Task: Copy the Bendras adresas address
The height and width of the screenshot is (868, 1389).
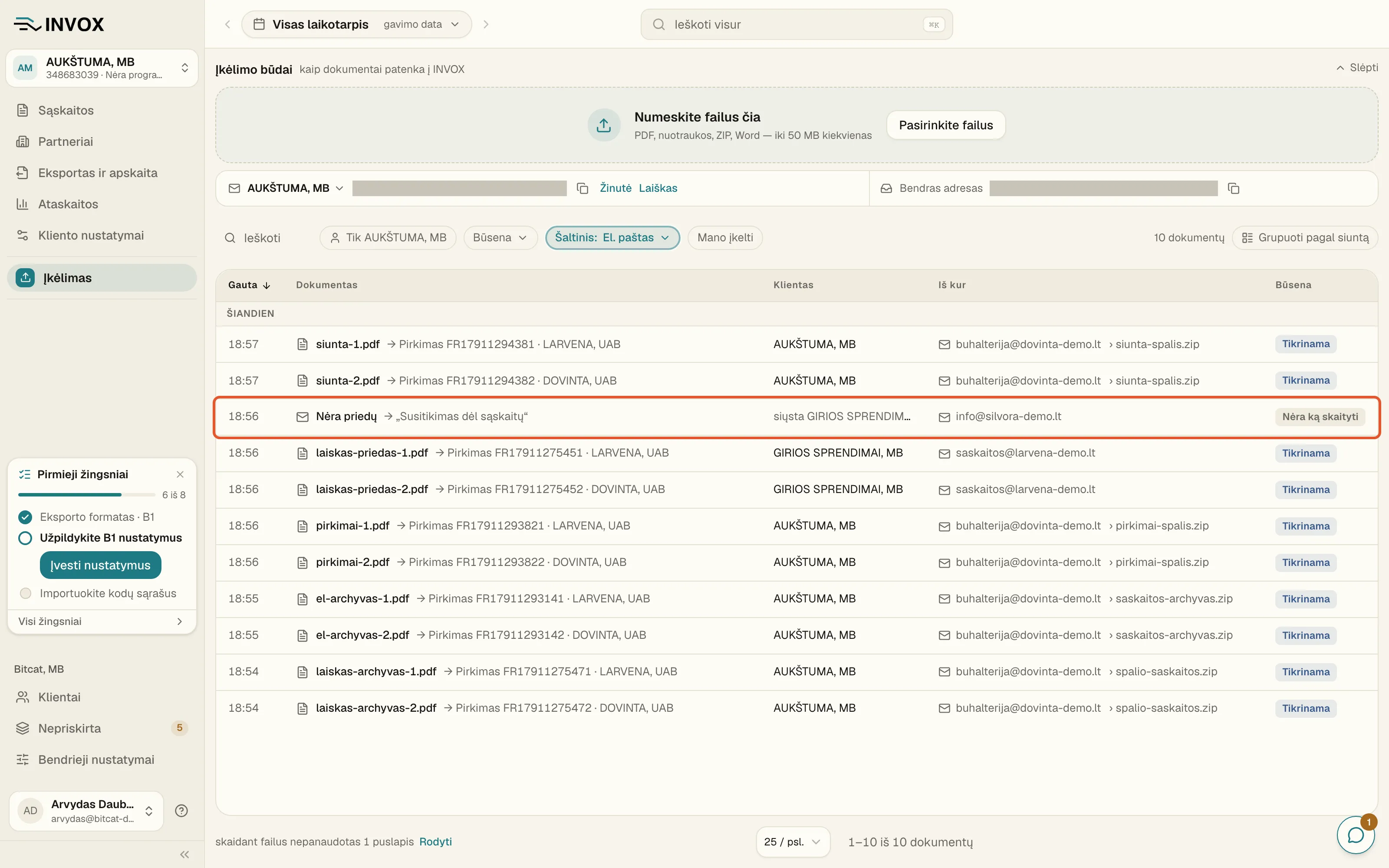Action: (1234, 188)
